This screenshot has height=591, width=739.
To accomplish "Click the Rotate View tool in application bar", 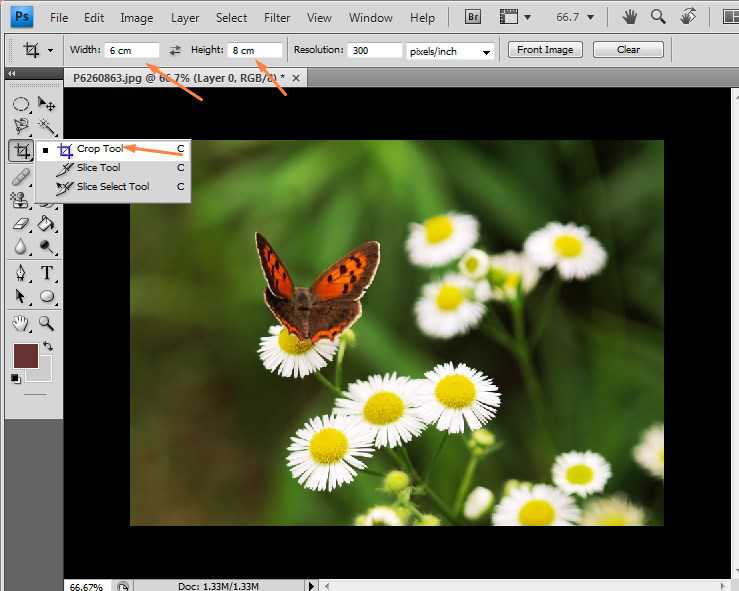I will (x=688, y=17).
